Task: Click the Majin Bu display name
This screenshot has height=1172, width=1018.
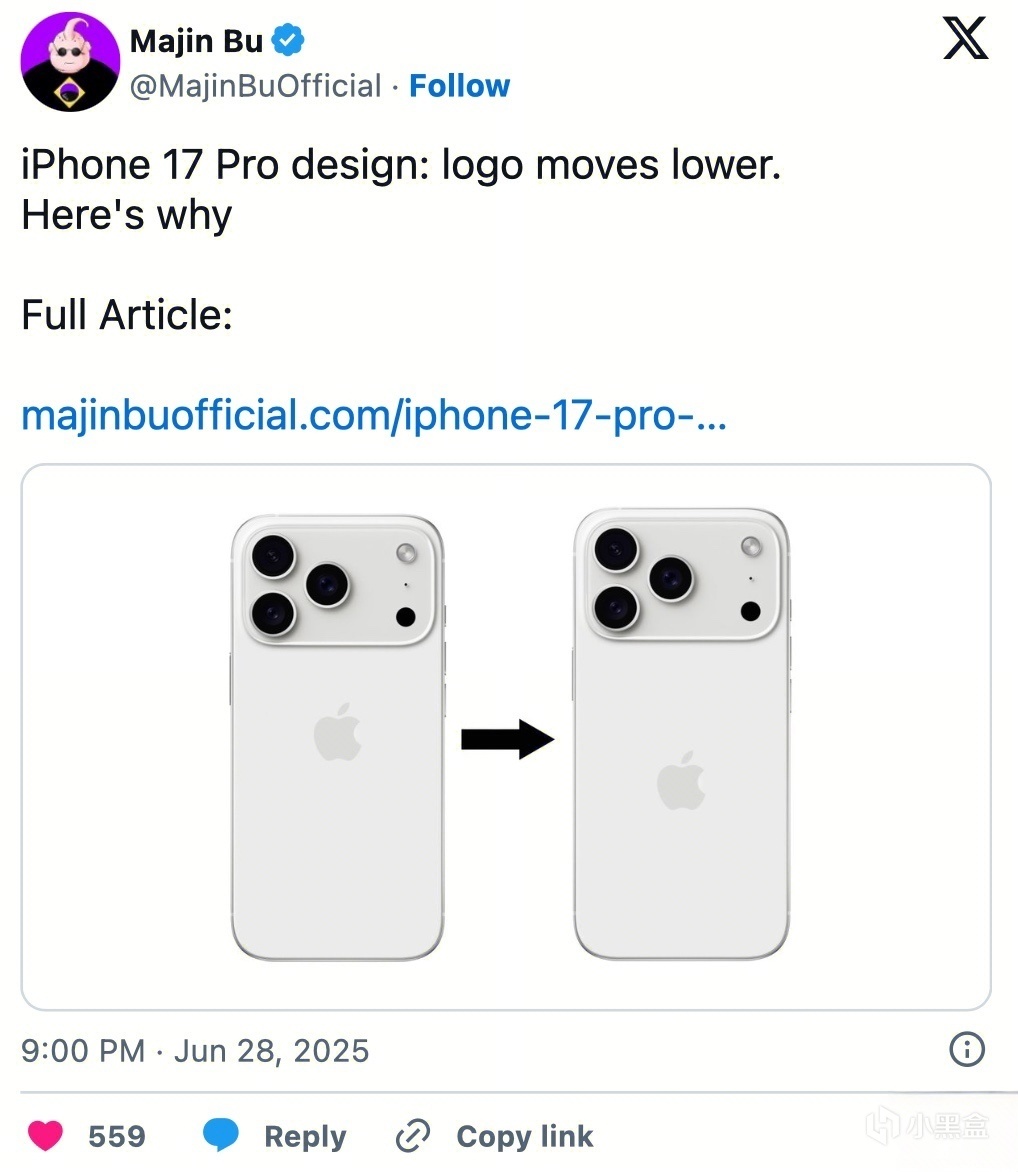Action: (x=197, y=41)
